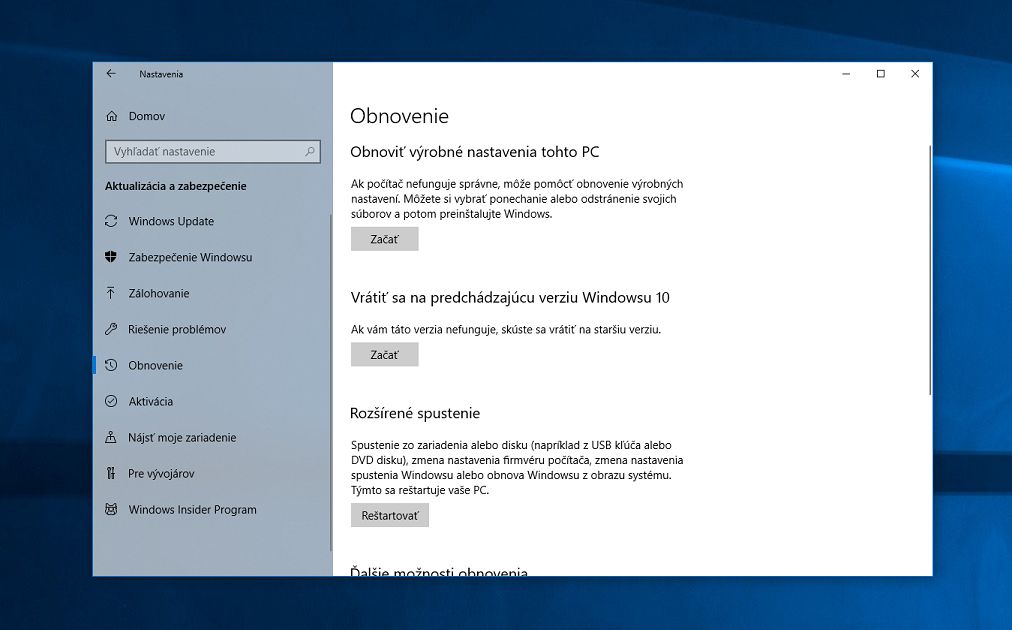Click the Zabezpečenie Windowsu shield icon

point(111,257)
